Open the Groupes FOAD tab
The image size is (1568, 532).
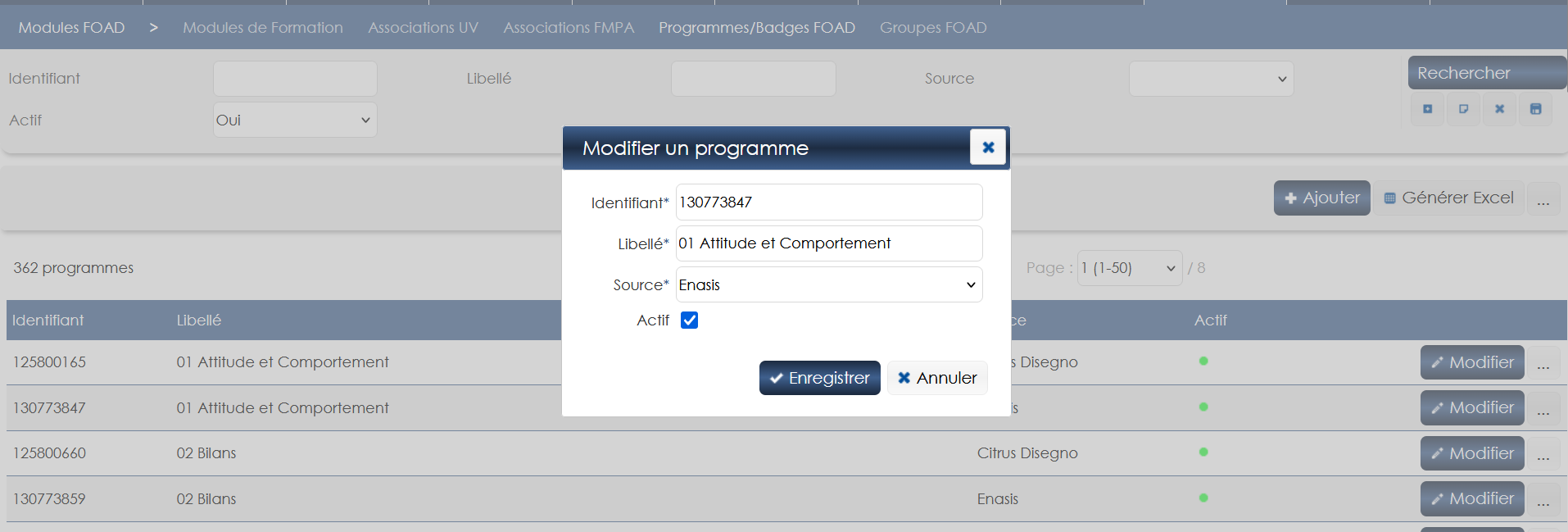(933, 28)
